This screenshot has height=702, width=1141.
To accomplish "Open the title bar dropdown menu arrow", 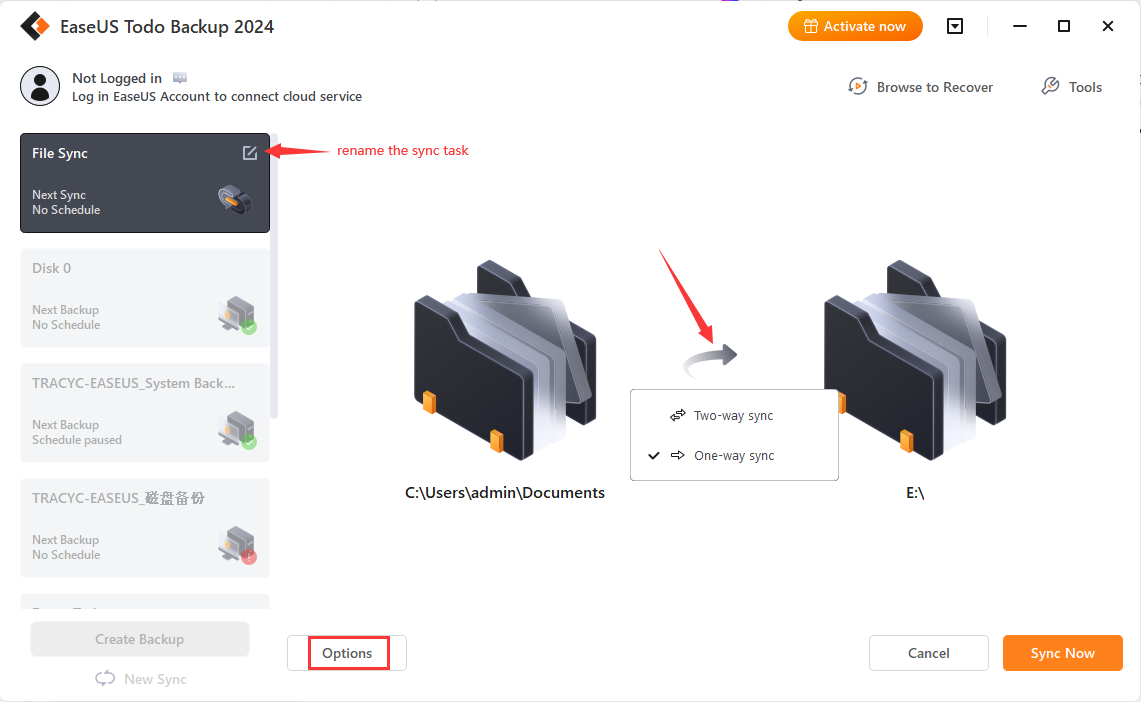I will coord(955,26).
